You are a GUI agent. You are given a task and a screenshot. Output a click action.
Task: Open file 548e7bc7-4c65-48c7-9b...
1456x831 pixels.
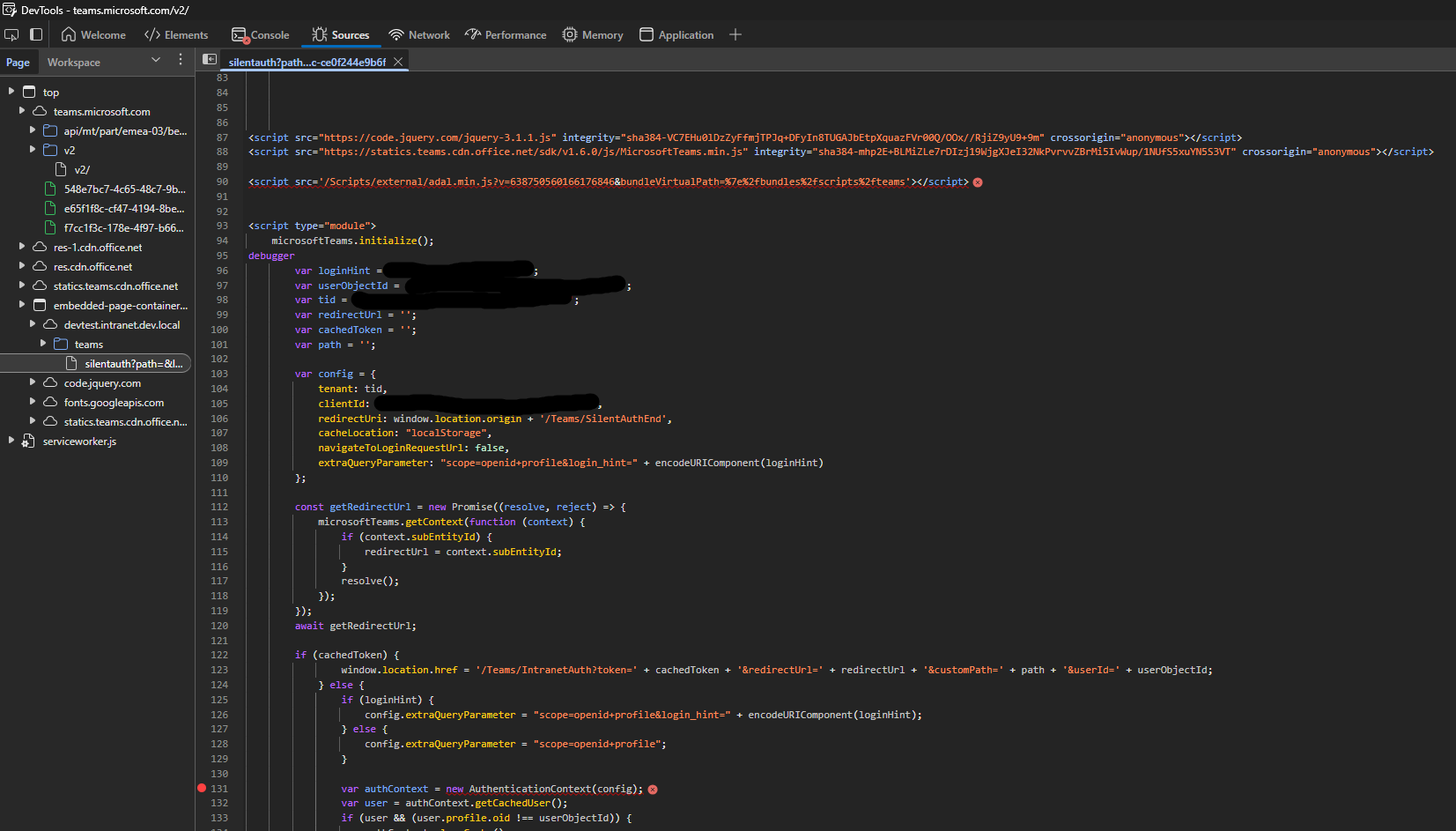pyautogui.click(x=124, y=189)
